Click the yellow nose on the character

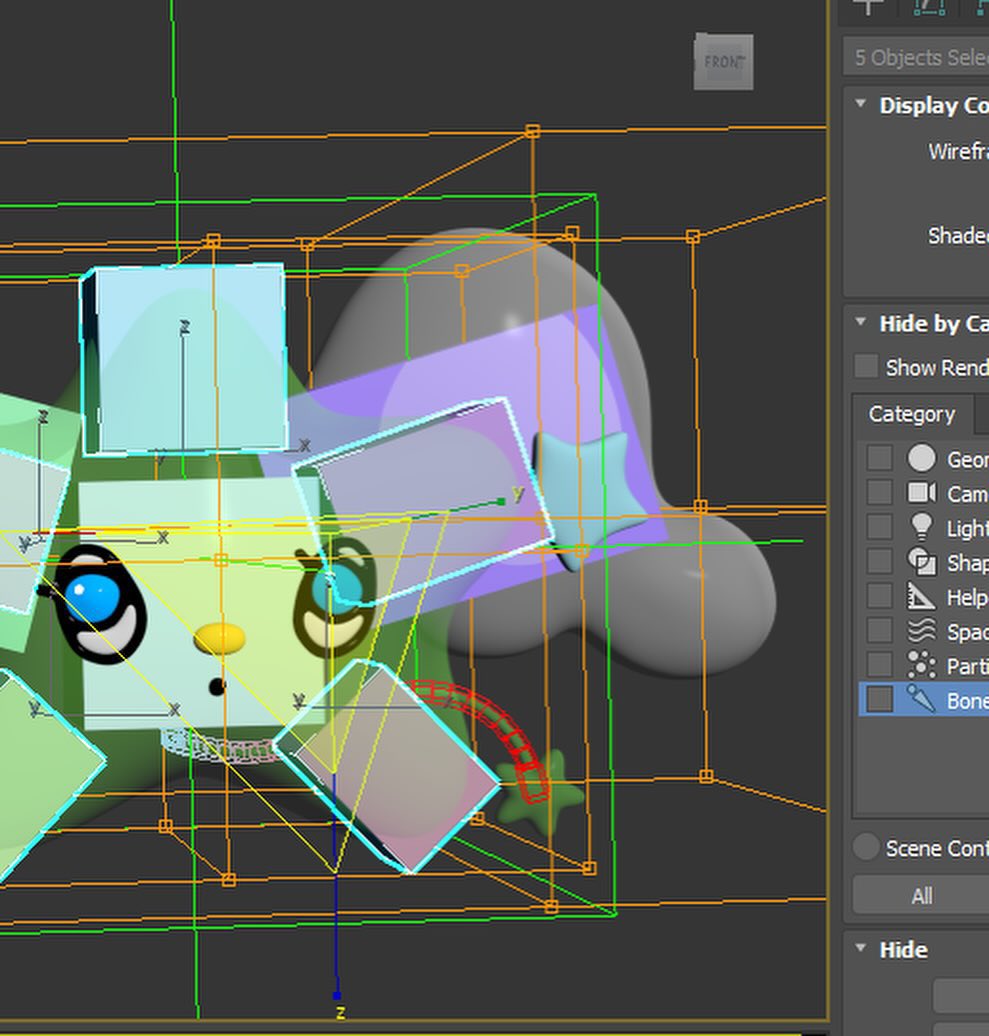click(x=219, y=639)
